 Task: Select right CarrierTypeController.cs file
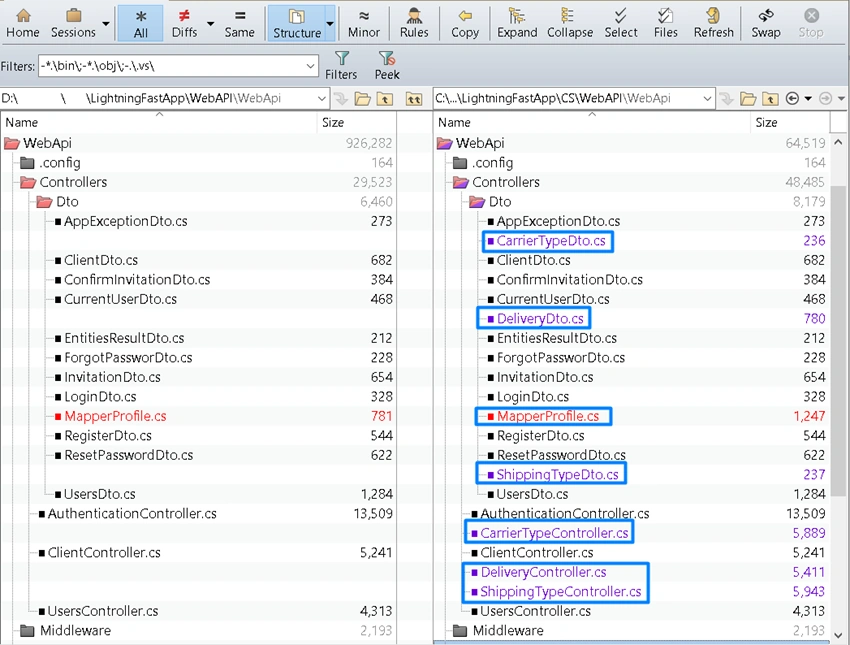click(x=554, y=533)
